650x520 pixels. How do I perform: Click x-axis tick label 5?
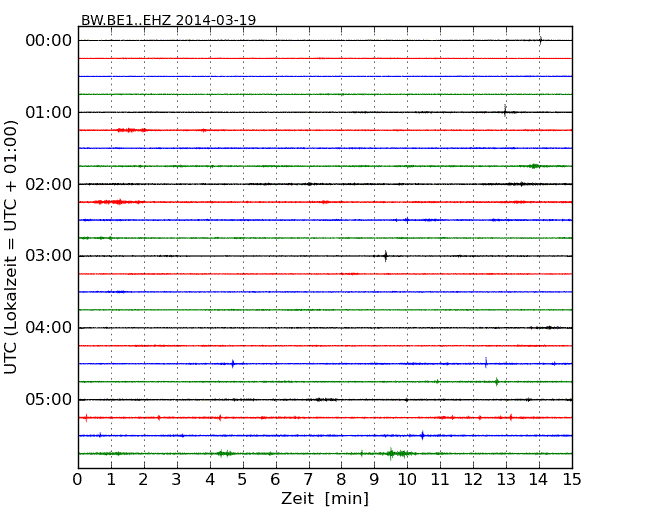click(x=243, y=479)
